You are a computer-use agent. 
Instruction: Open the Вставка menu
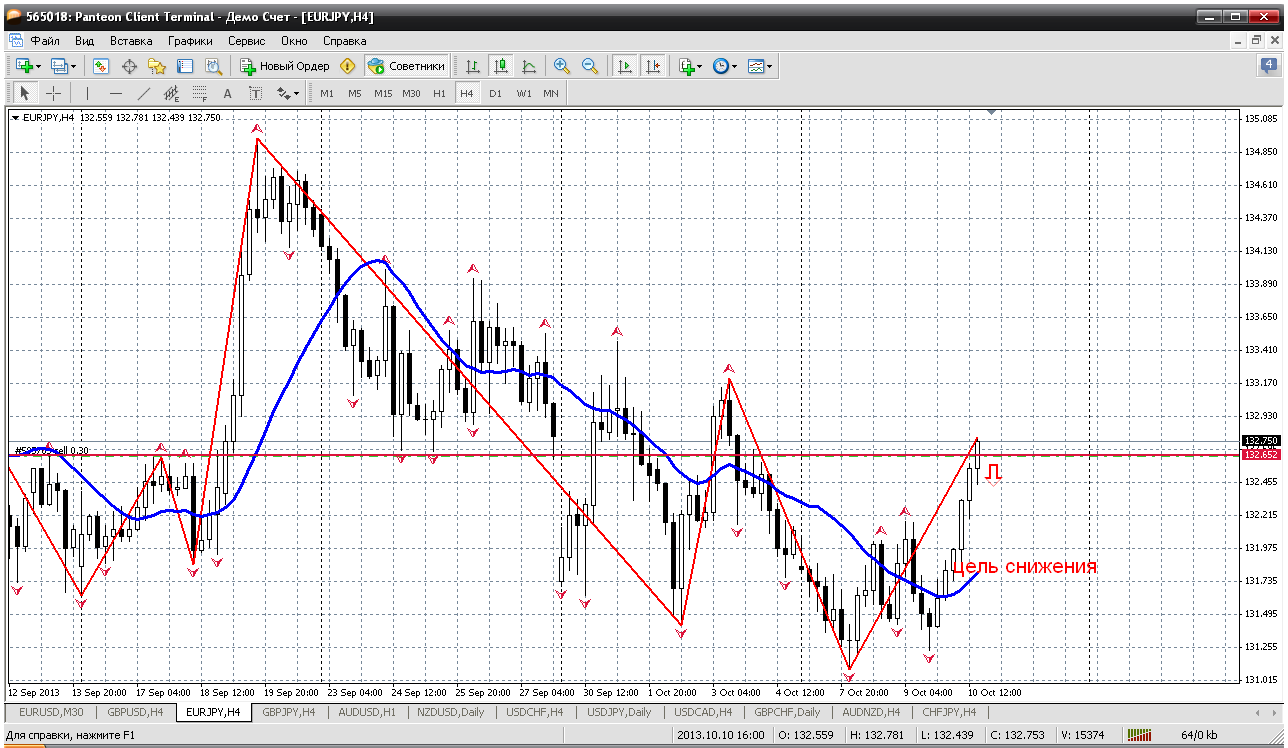click(131, 41)
